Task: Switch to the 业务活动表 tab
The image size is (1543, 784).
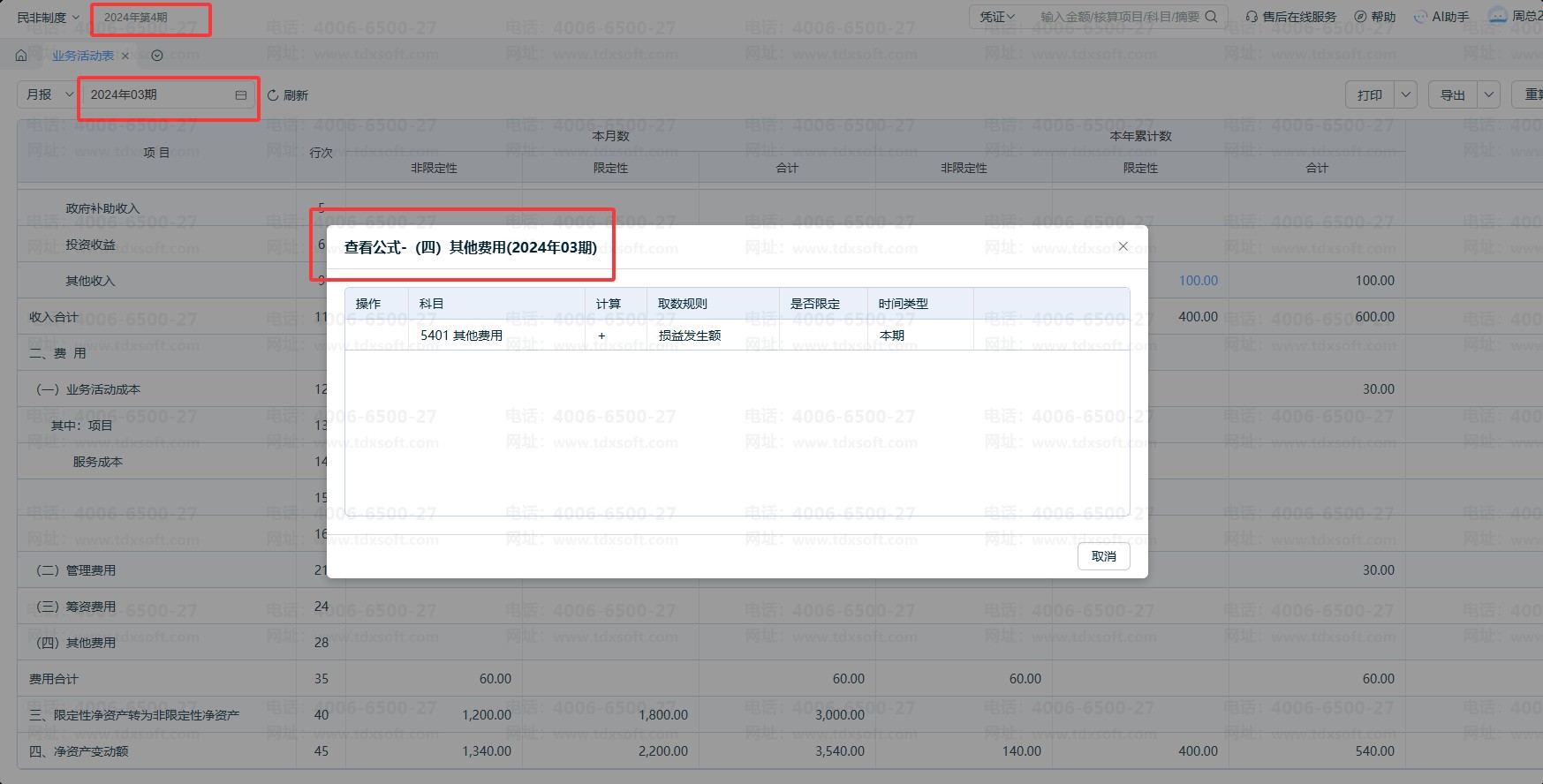Action: pos(83,56)
